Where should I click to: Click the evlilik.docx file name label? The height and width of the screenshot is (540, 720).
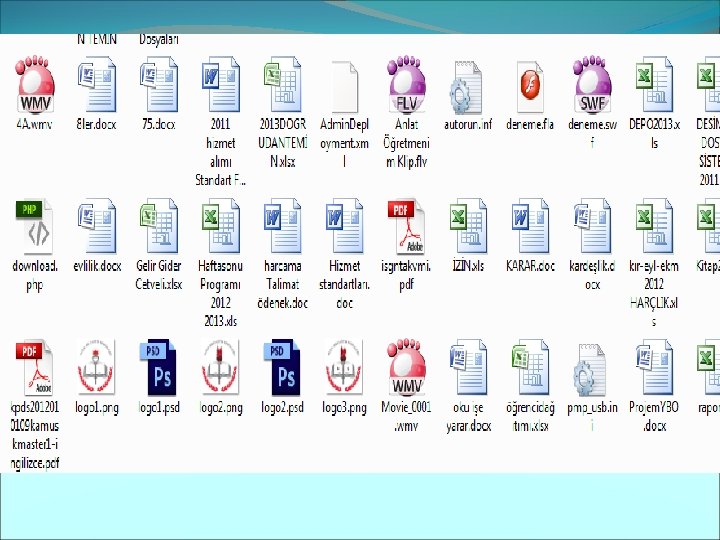pos(97,266)
